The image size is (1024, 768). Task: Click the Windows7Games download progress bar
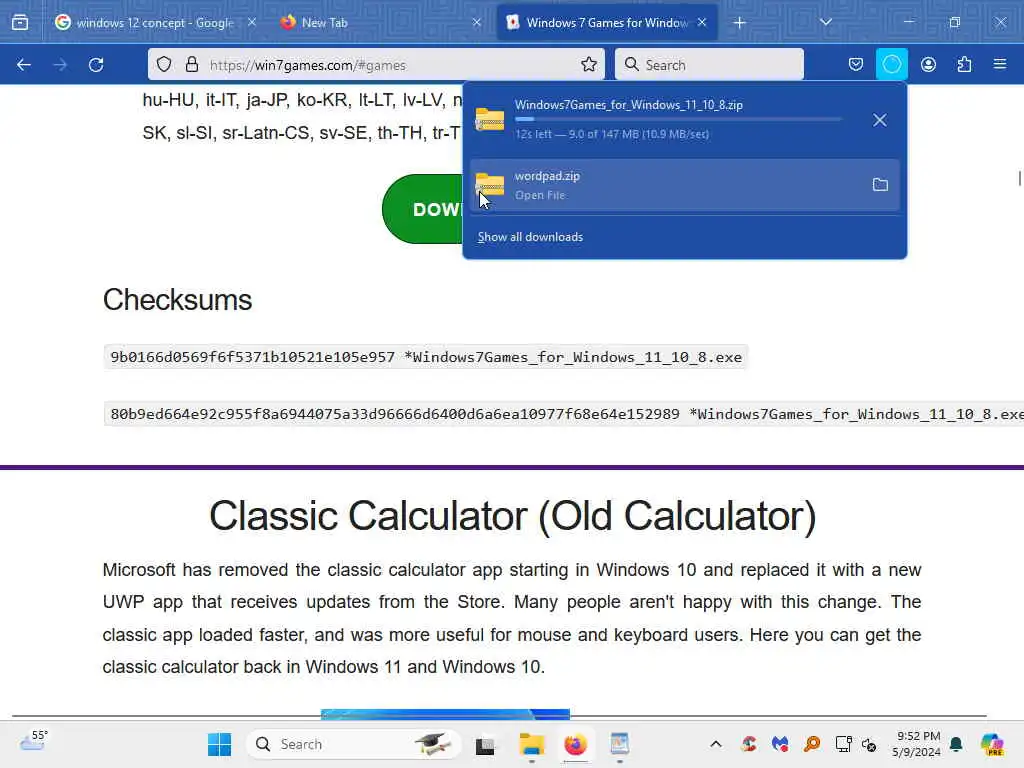[x=678, y=120]
